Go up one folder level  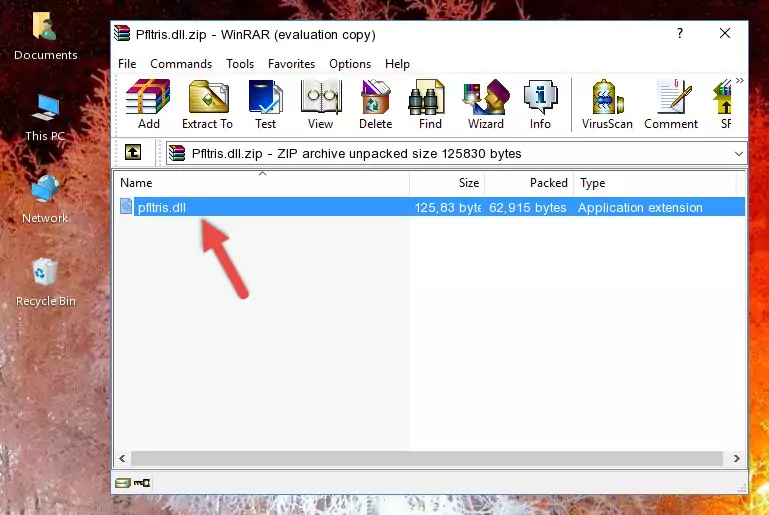coord(133,153)
